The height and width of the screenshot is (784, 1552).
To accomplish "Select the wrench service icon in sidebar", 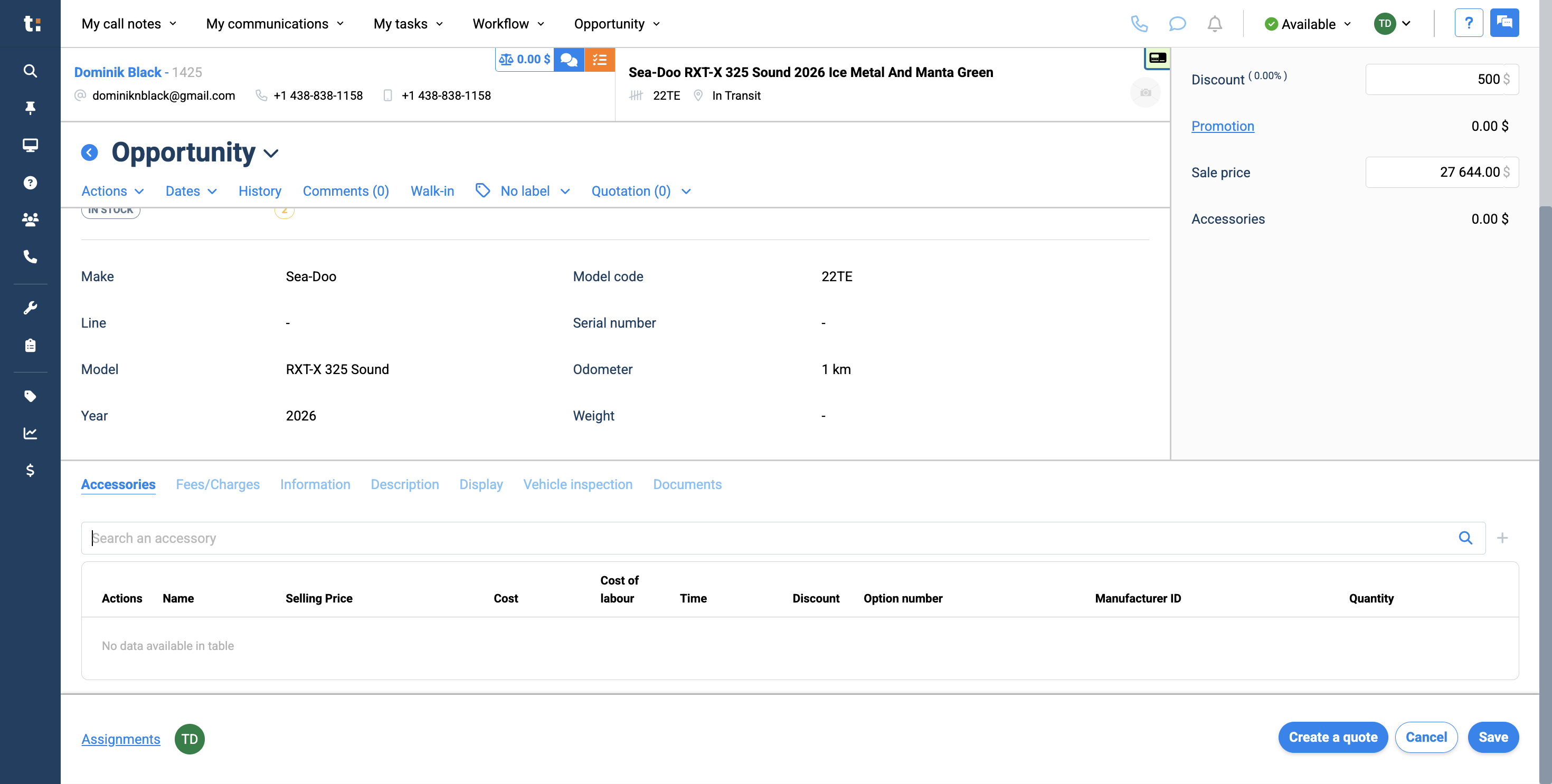I will 30,308.
